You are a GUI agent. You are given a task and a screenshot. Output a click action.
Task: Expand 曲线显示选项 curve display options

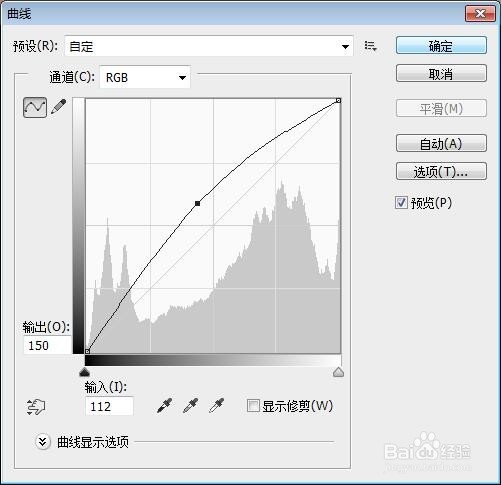click(x=43, y=442)
